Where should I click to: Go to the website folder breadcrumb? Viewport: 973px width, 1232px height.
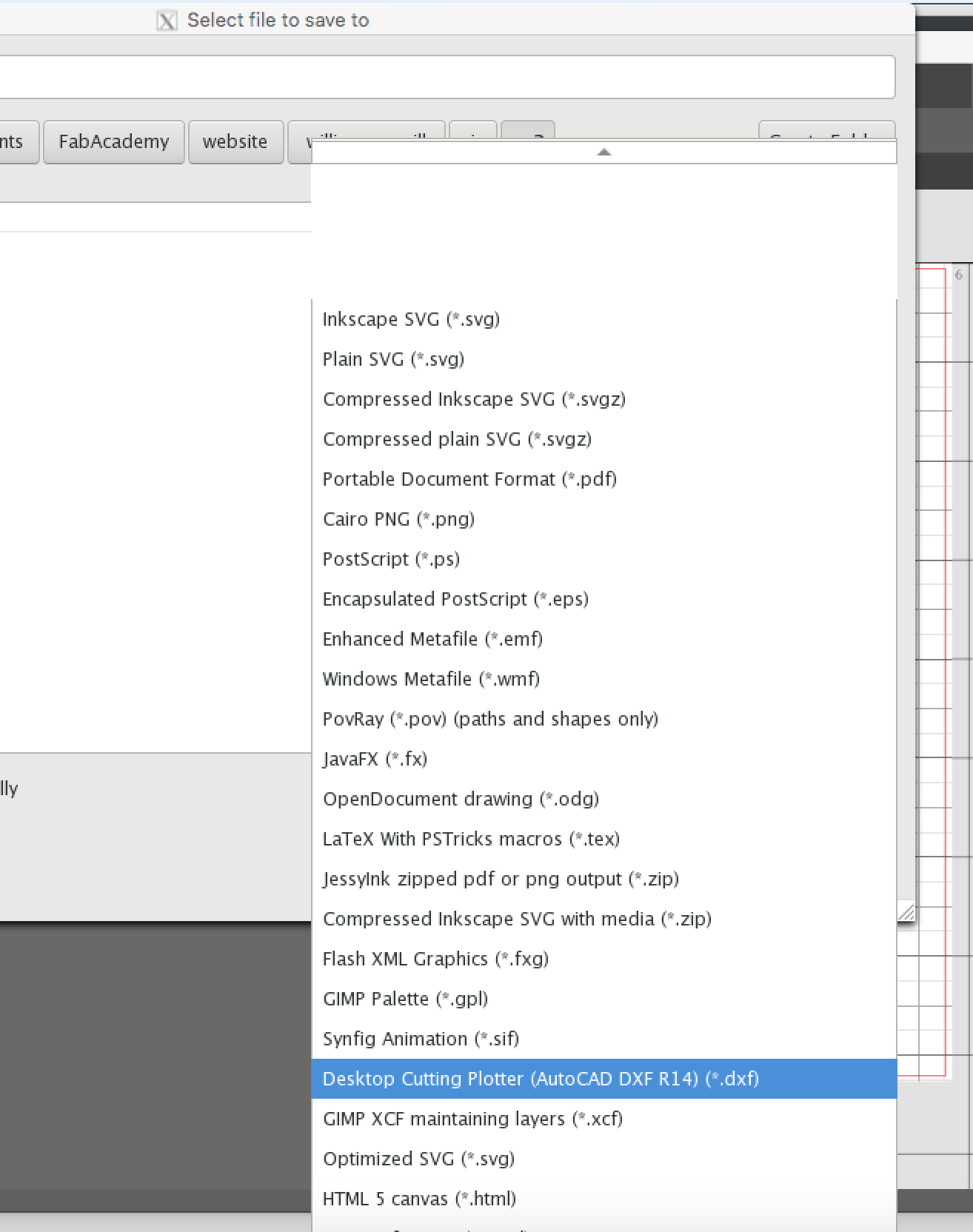(x=235, y=141)
